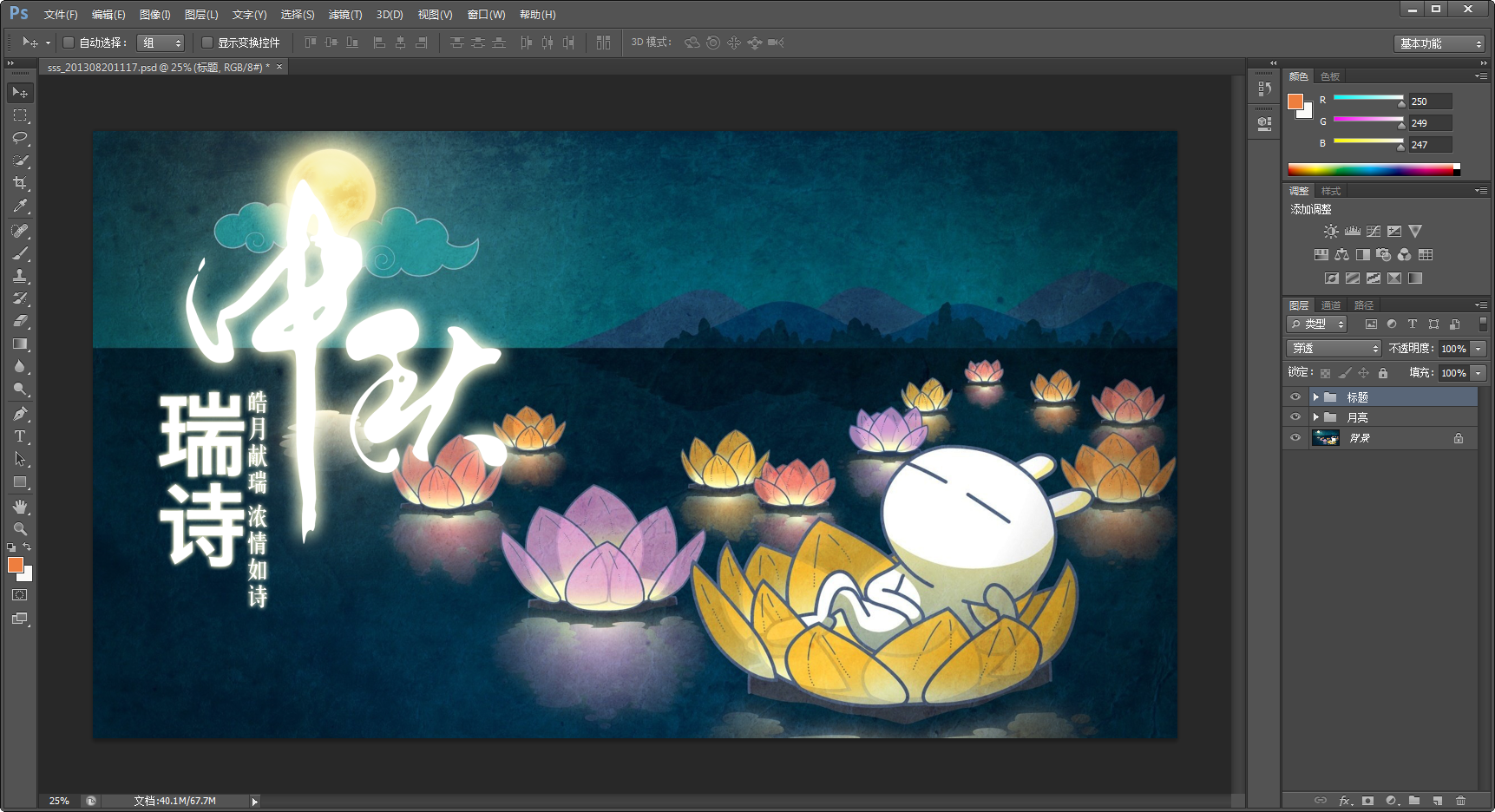This screenshot has height=812, width=1495.
Task: Click the color spectrum ramp
Action: coord(1374,169)
